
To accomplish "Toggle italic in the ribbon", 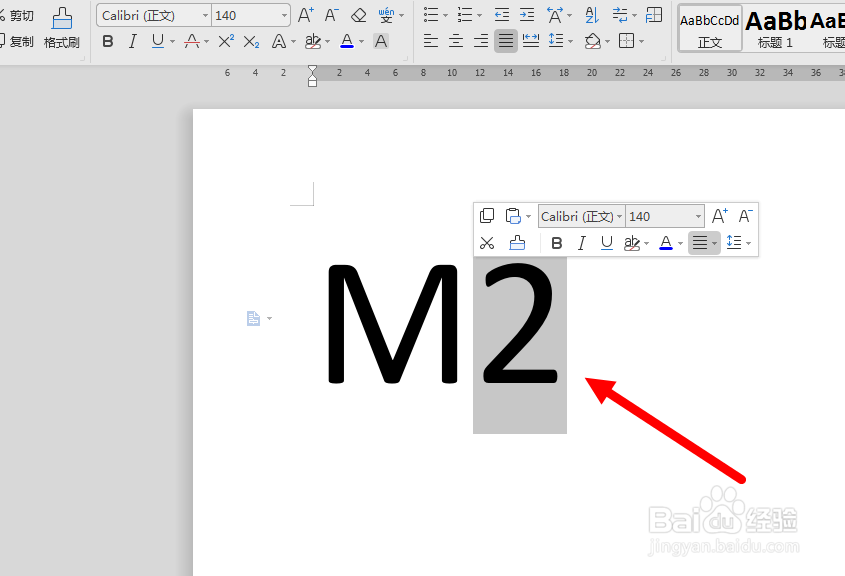I will pos(133,41).
